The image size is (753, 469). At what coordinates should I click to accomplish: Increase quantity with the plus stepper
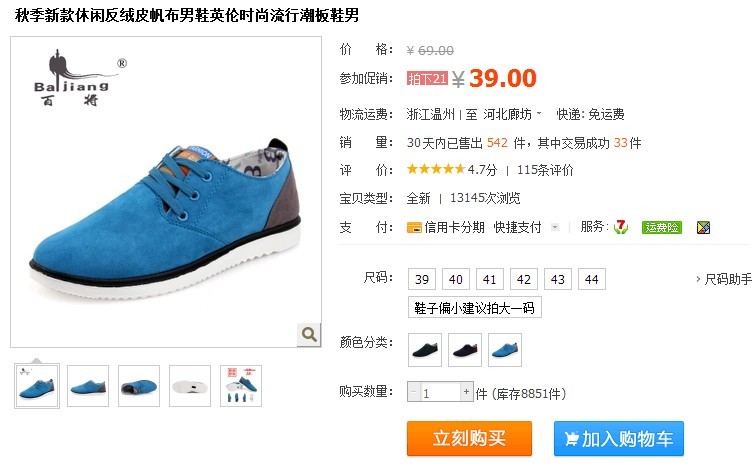[466, 392]
